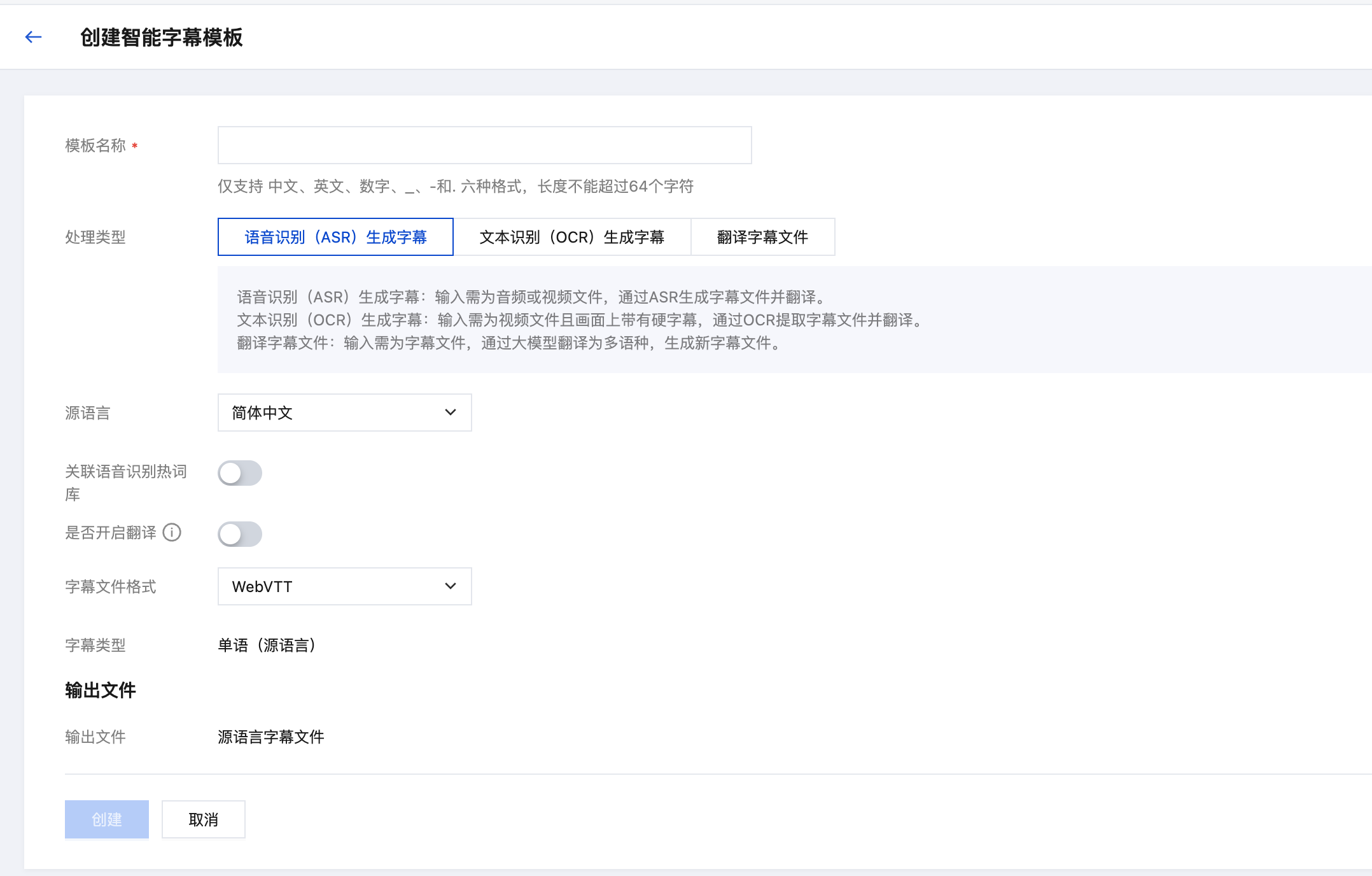The height and width of the screenshot is (876, 1372).
Task: Click the info icon beside 是否开启翻译
Action: click(x=172, y=532)
